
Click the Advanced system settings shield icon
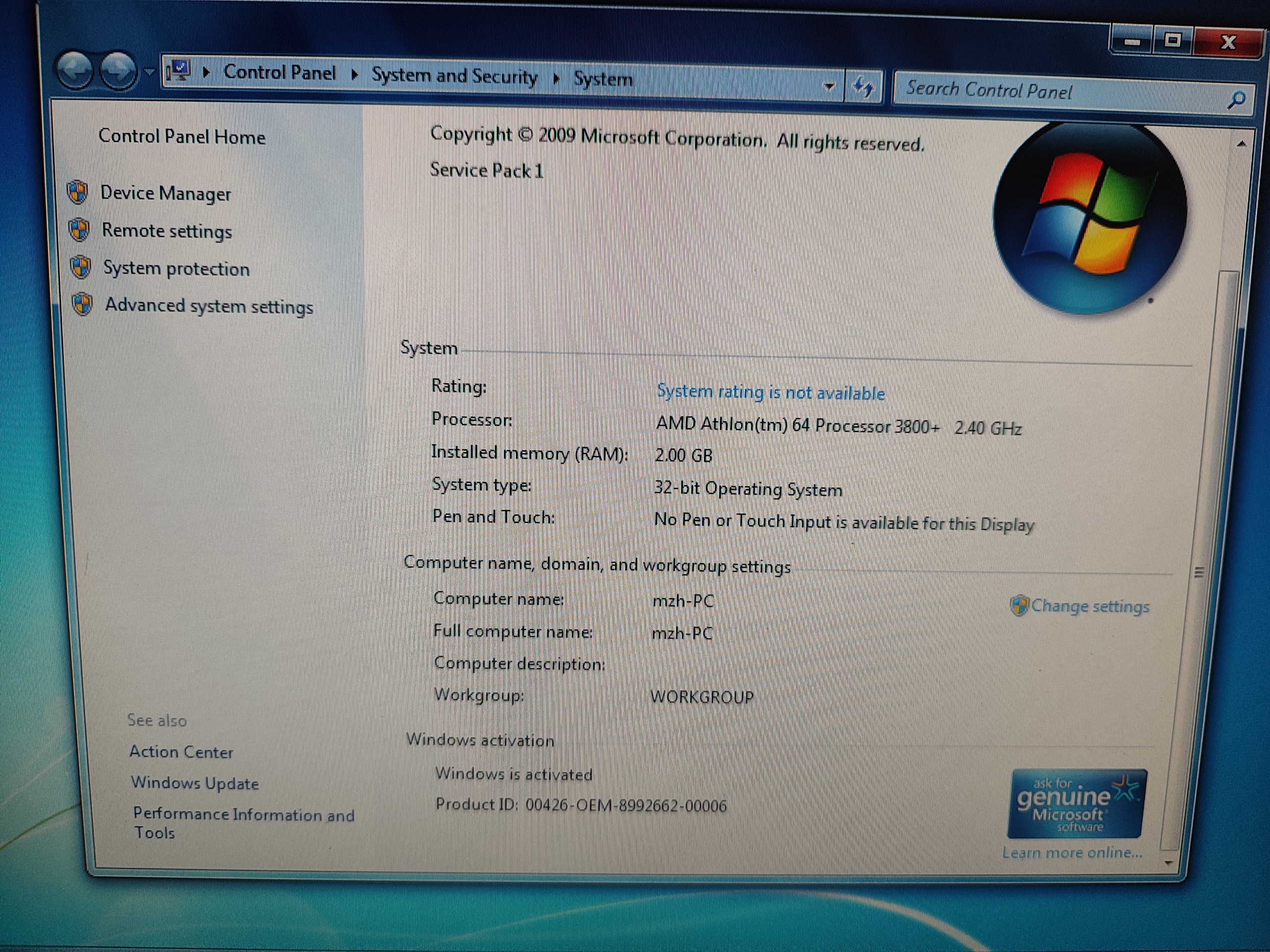(x=83, y=304)
